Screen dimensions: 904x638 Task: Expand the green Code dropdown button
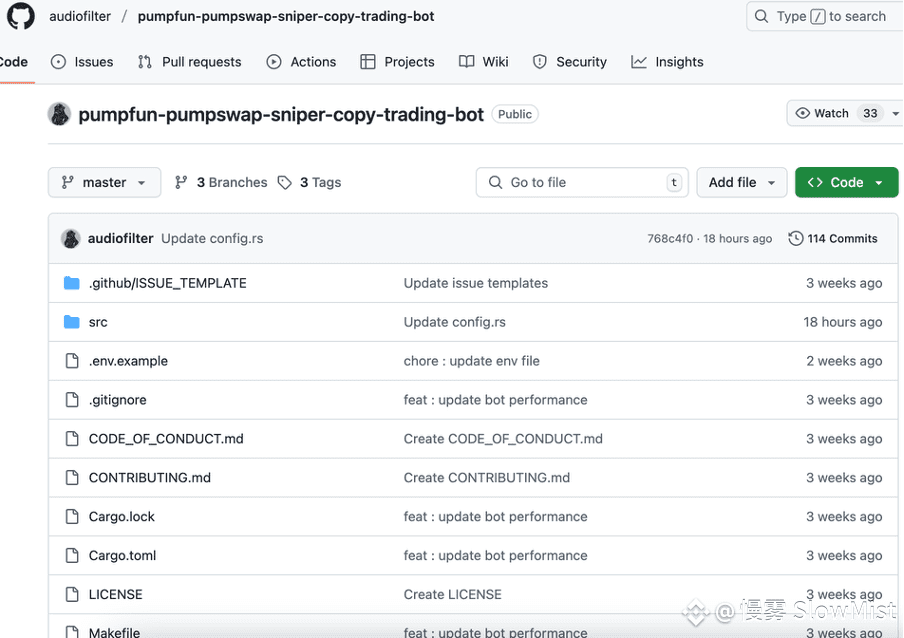tap(846, 183)
